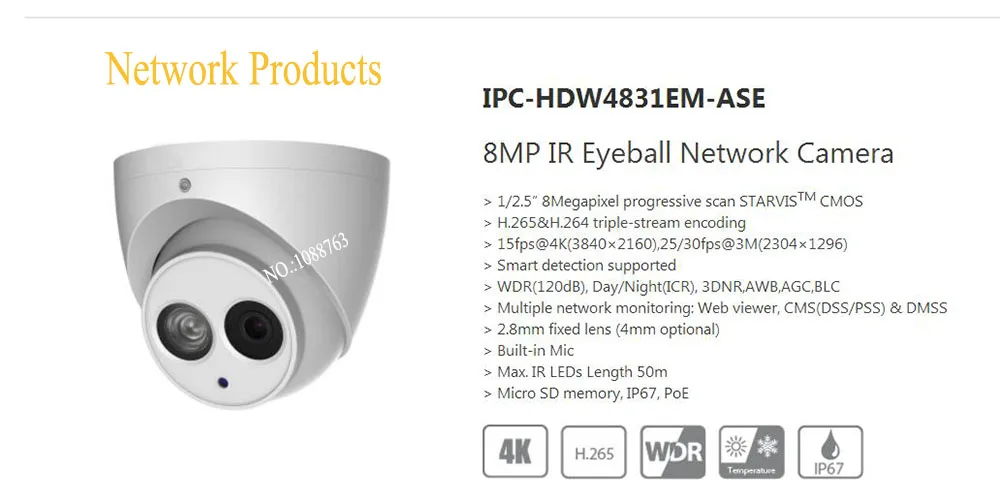This screenshot has width=1000, height=504.
Task: Click the WDR feature badge
Action: click(x=673, y=452)
